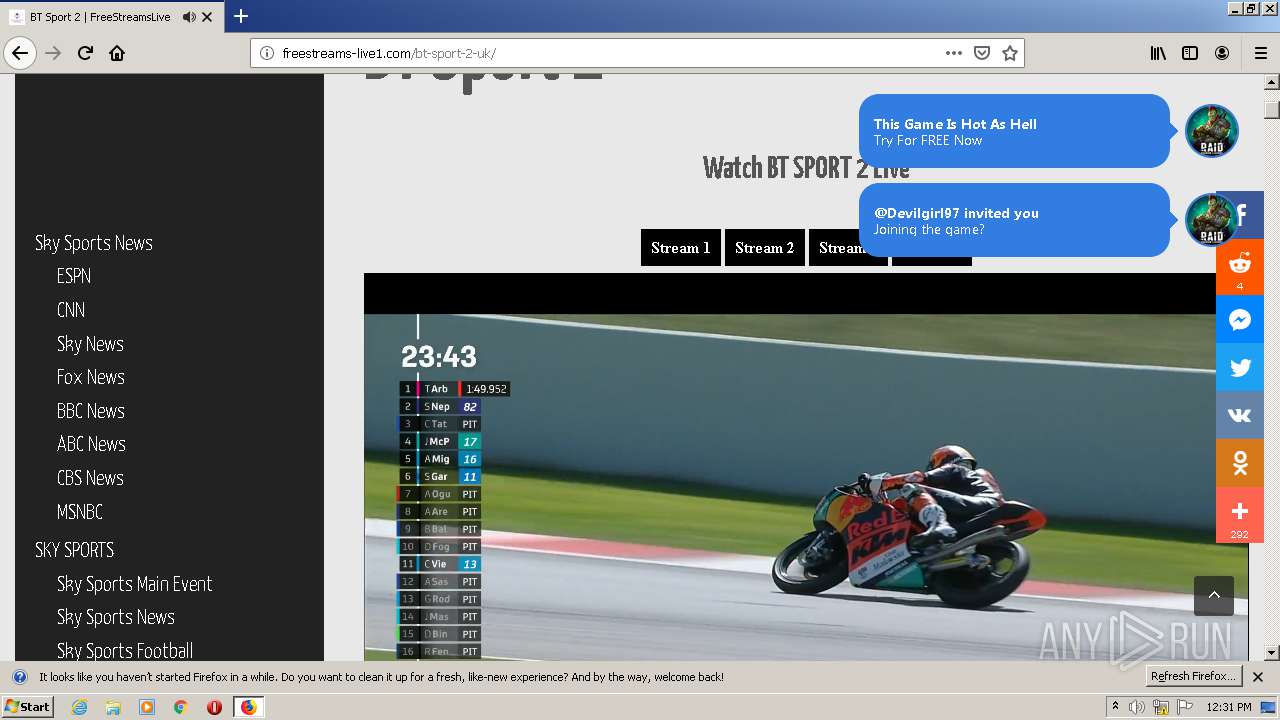Open the ABC News channel link
Viewport: 1280px width, 720px height.
click(x=91, y=444)
